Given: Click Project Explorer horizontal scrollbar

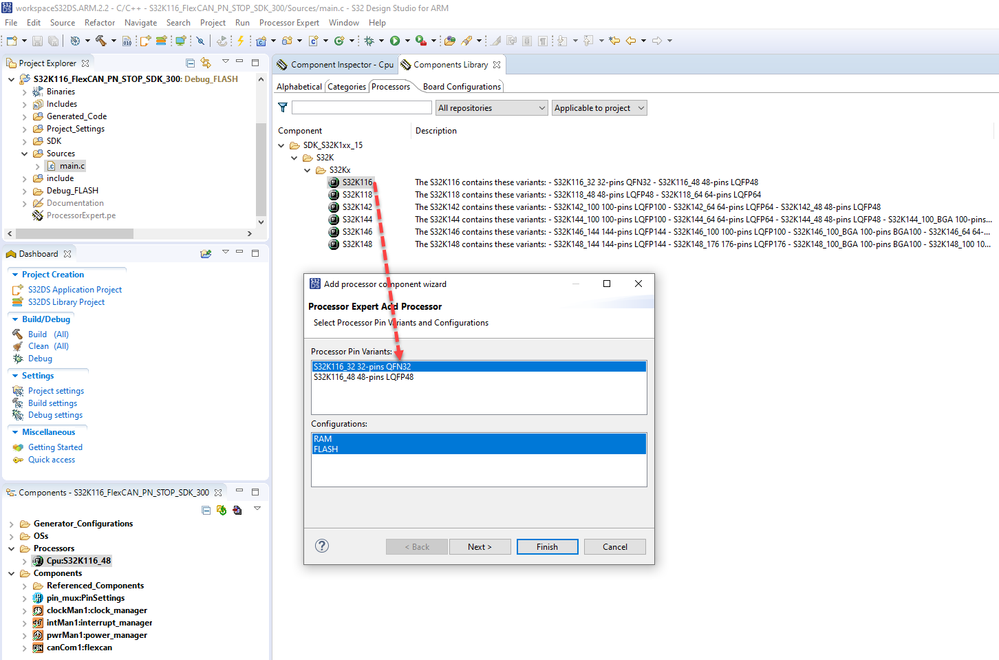Looking at the screenshot, I should coord(75,234).
